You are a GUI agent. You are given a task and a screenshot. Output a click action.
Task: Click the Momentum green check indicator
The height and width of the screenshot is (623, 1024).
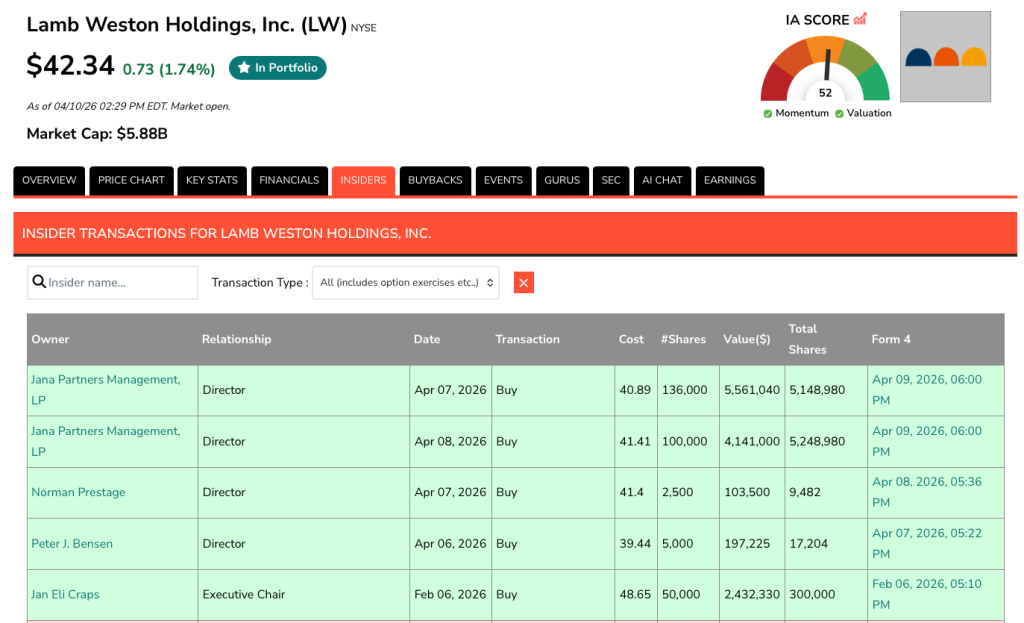767,114
